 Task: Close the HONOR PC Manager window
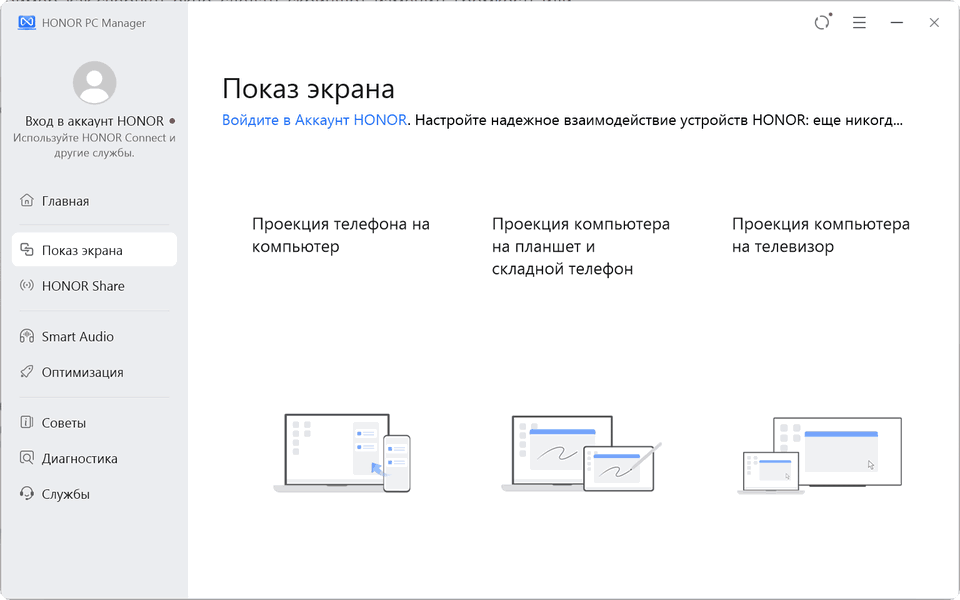pyautogui.click(x=934, y=23)
